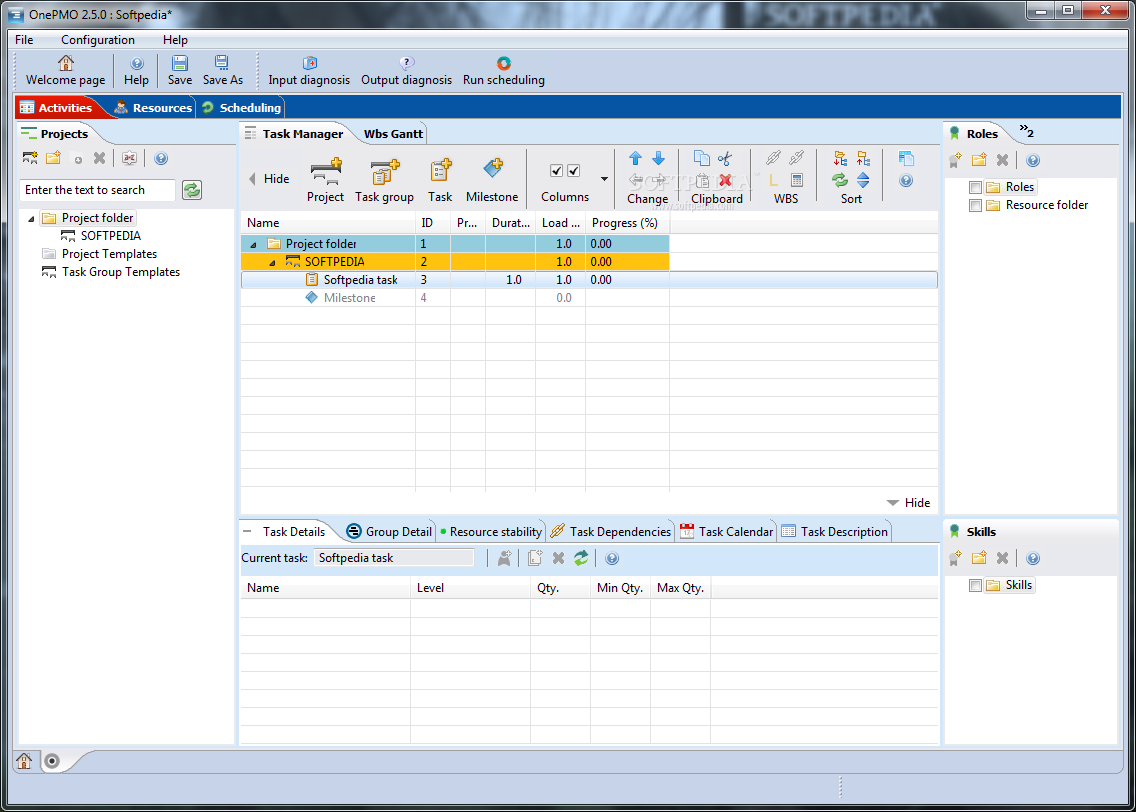Sort by the Progress (%) column header

627,223
